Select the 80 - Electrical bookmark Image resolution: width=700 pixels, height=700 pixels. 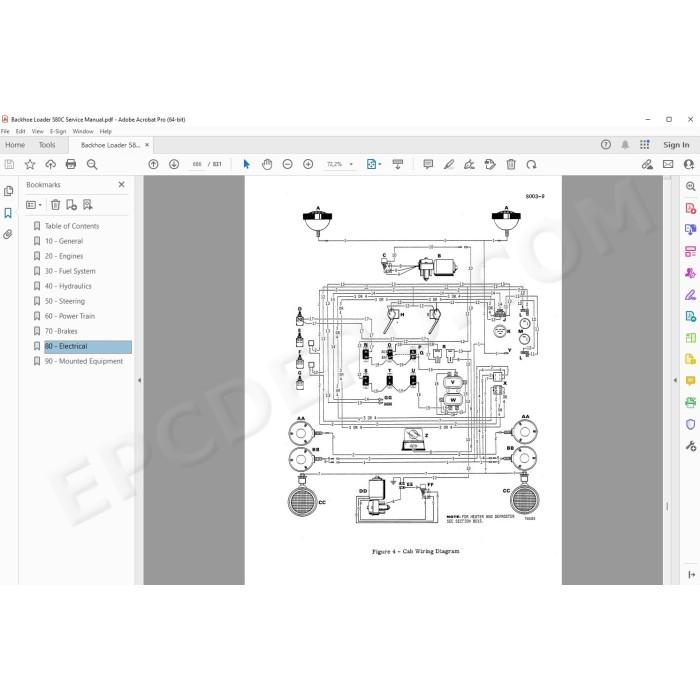coord(88,346)
